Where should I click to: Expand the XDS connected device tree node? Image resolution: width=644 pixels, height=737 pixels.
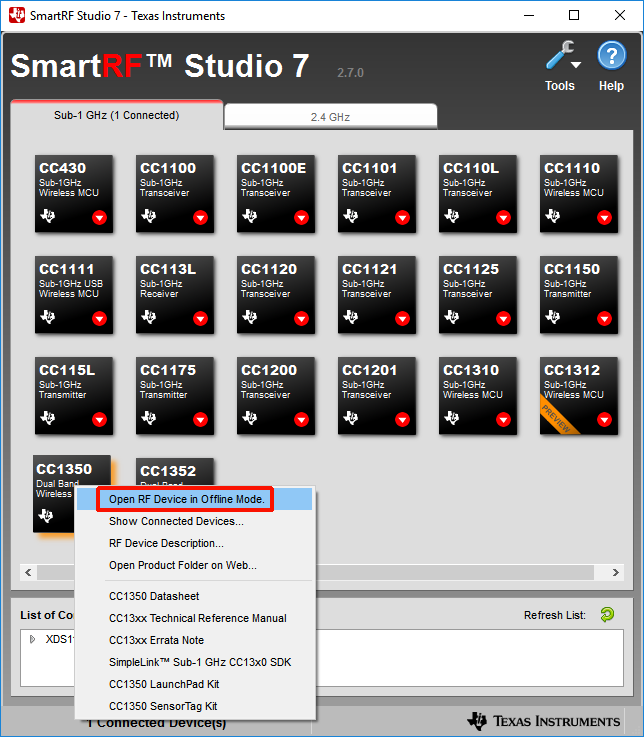pyautogui.click(x=32, y=639)
